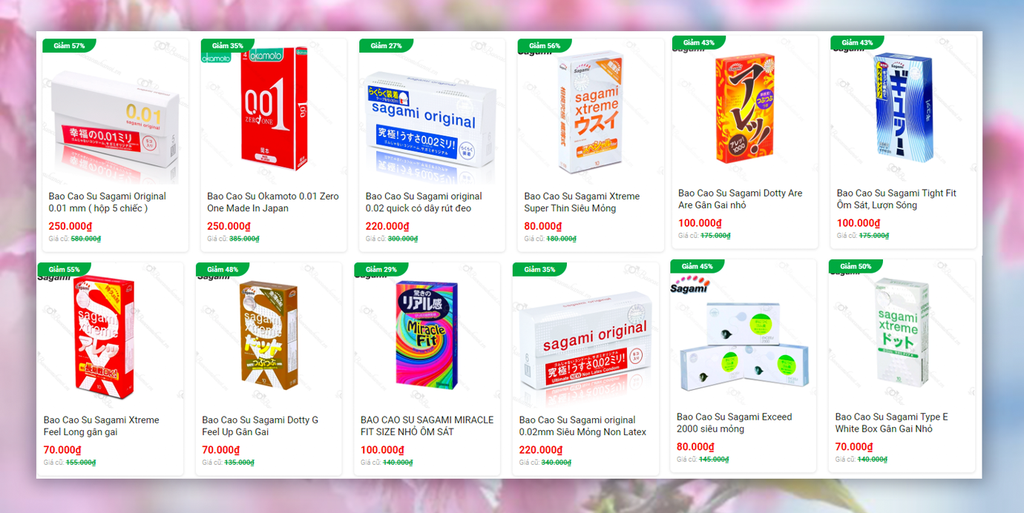Open Sagami Type E White Box title
1024x513 pixels.
pos(891,423)
